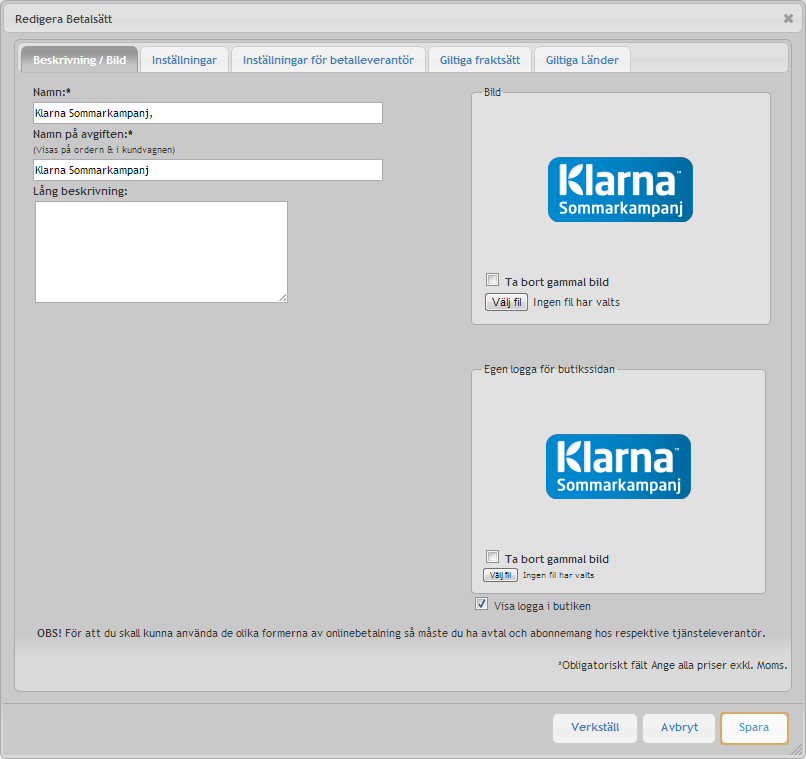Screen dimensions: 806x759
Task: Open the Giltiga Länder tab
Action: [582, 60]
